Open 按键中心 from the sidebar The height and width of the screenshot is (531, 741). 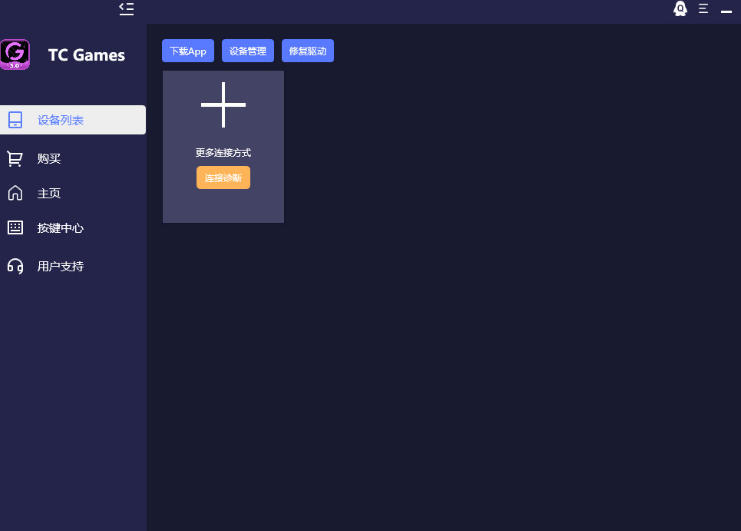click(x=60, y=228)
